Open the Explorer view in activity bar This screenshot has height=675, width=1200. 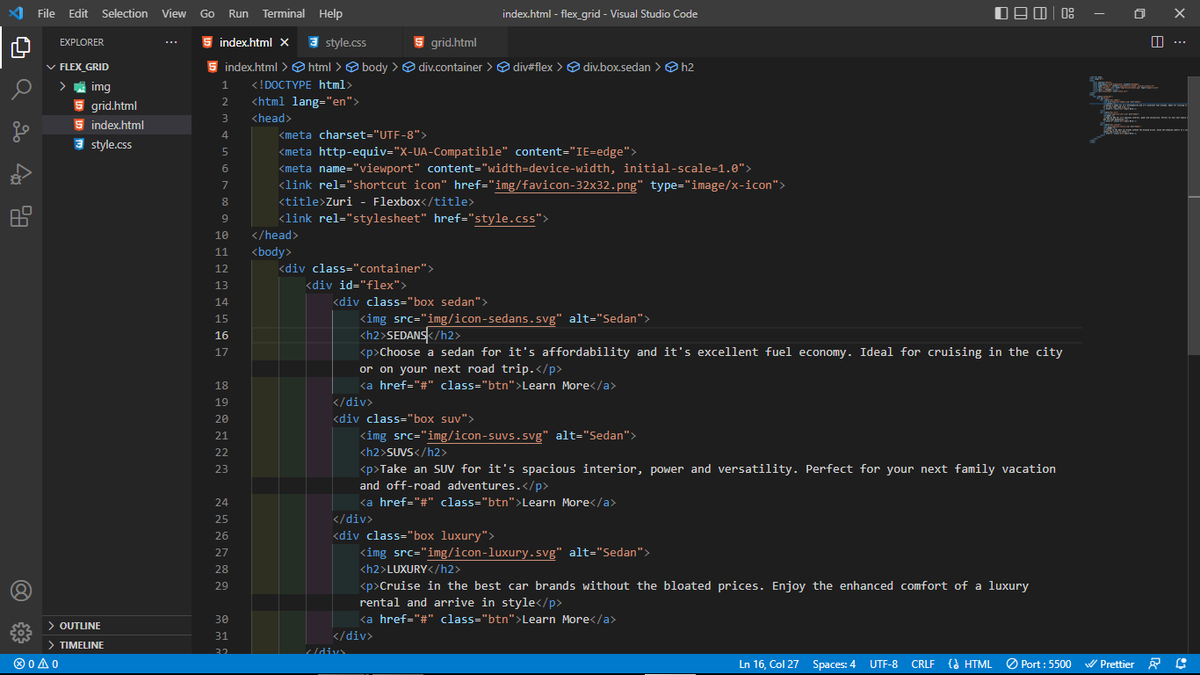point(22,47)
